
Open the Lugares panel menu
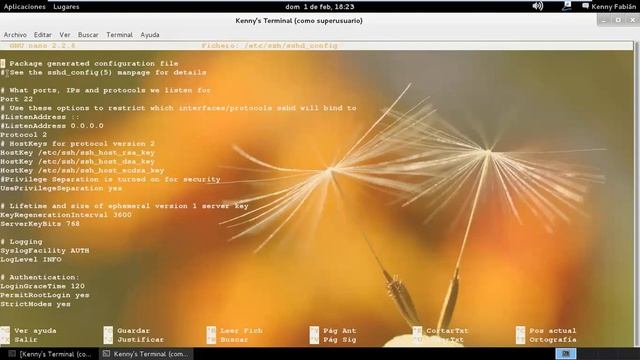tap(66, 7)
